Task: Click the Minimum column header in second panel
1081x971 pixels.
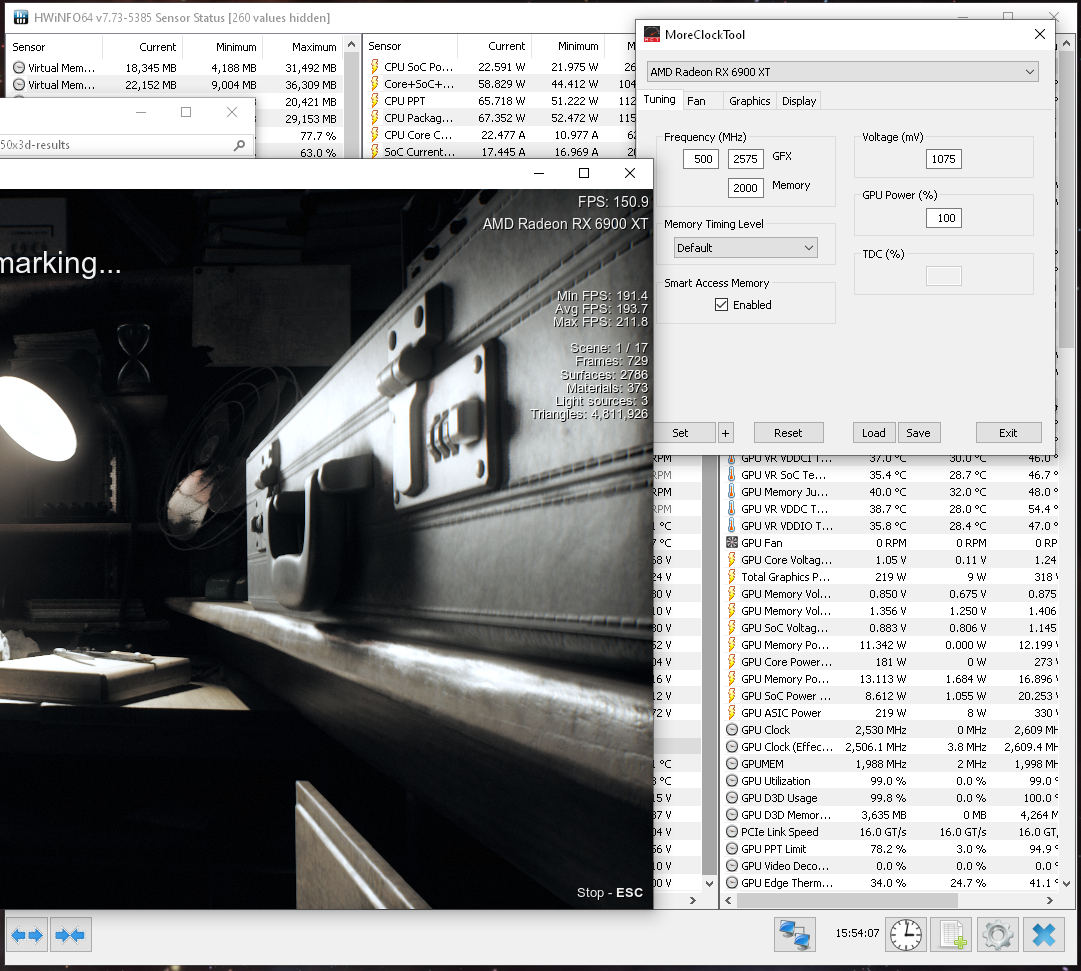Action: point(578,46)
